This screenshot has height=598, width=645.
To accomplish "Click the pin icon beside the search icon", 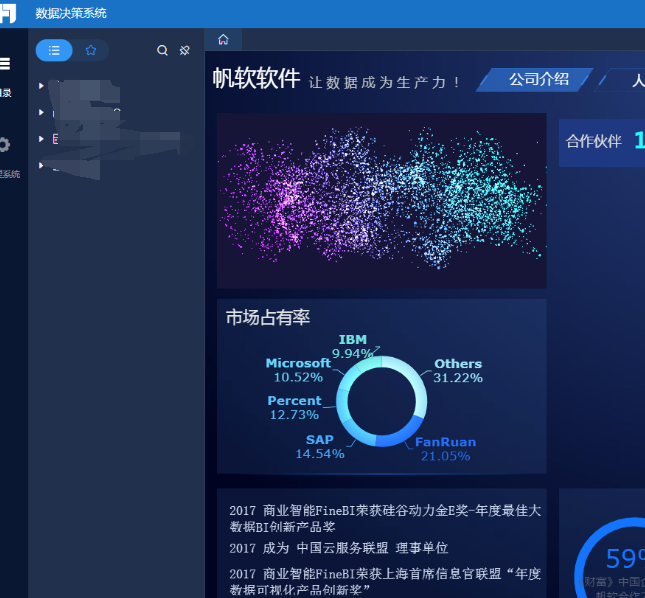I will [x=185, y=51].
